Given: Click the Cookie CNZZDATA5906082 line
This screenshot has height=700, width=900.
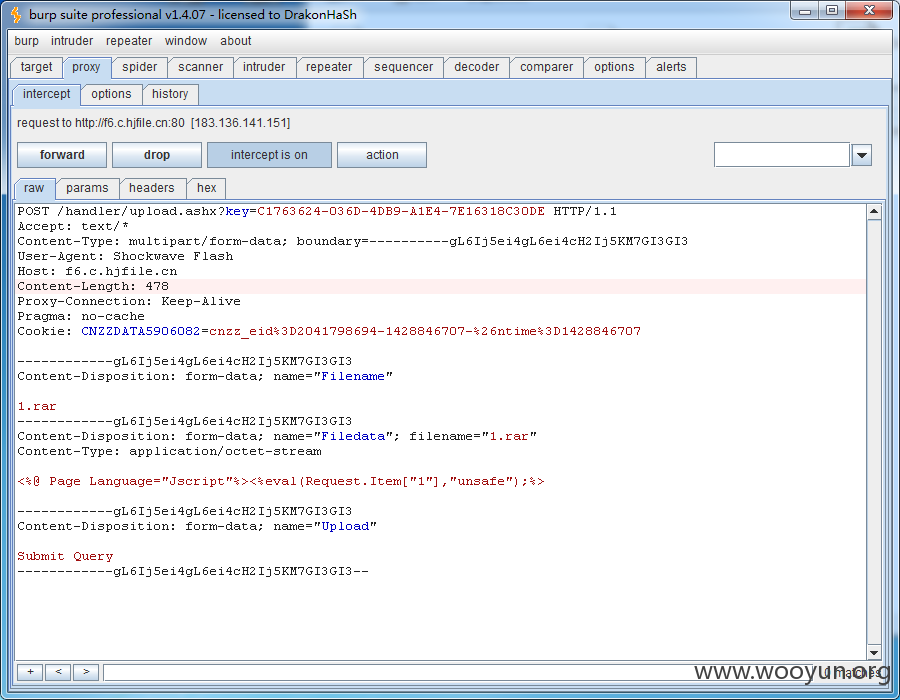Looking at the screenshot, I should (x=329, y=331).
